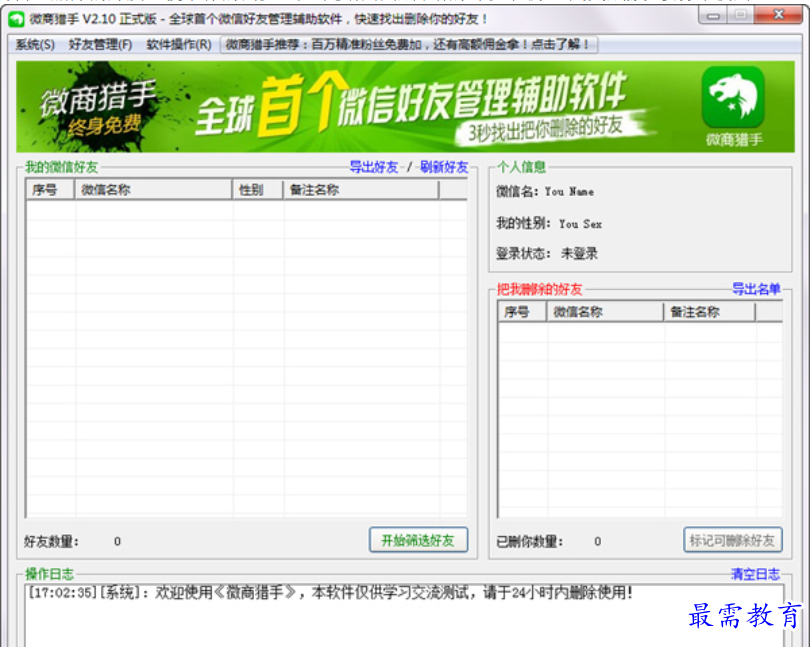810x647 pixels.
Task: Click 微信名称 header in deleted-friends list
Action: tap(605, 312)
